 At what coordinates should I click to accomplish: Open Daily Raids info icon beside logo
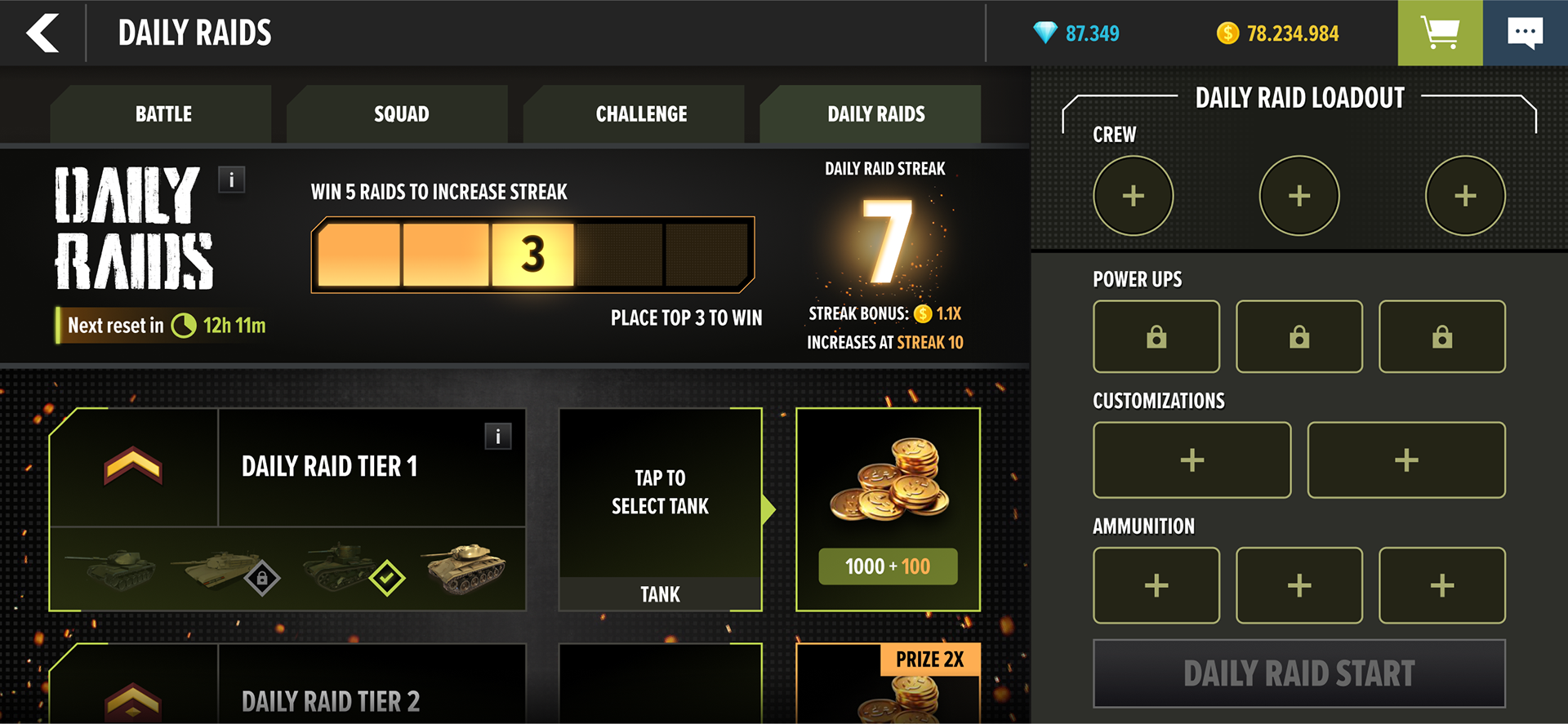(x=232, y=180)
